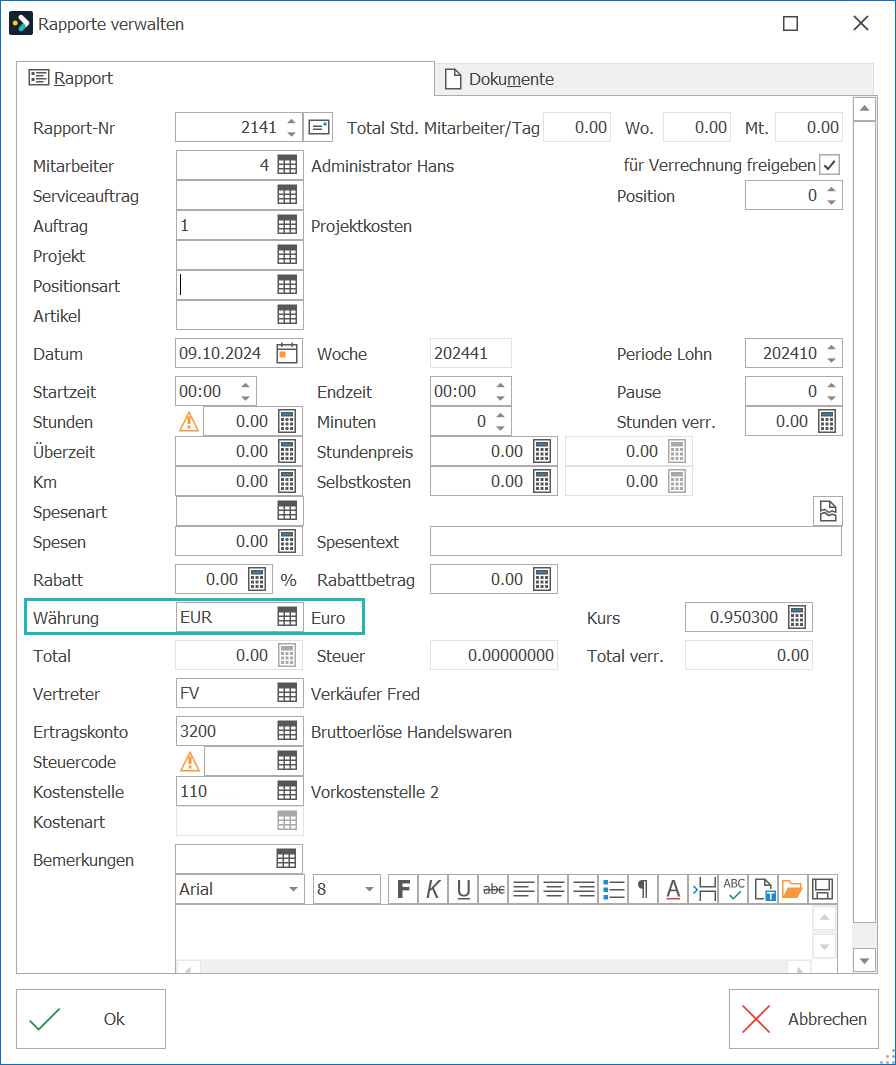
Task: Increase Startzeit with the stepper up arrow
Action: click(245, 385)
